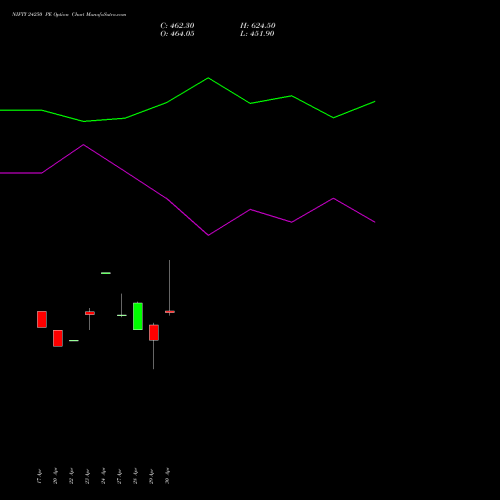The height and width of the screenshot is (500, 500).
Task: Click the 29 Apr red candle
Action: [x=154, y=333]
